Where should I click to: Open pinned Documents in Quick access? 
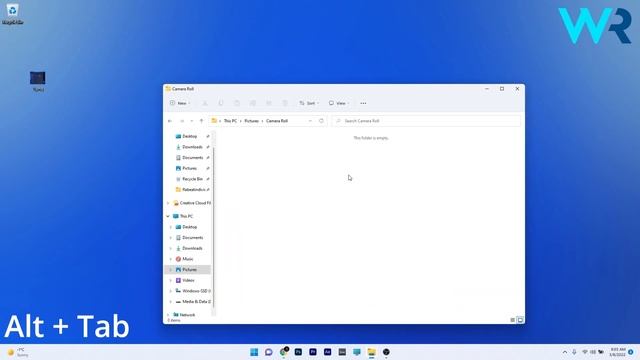click(193, 158)
